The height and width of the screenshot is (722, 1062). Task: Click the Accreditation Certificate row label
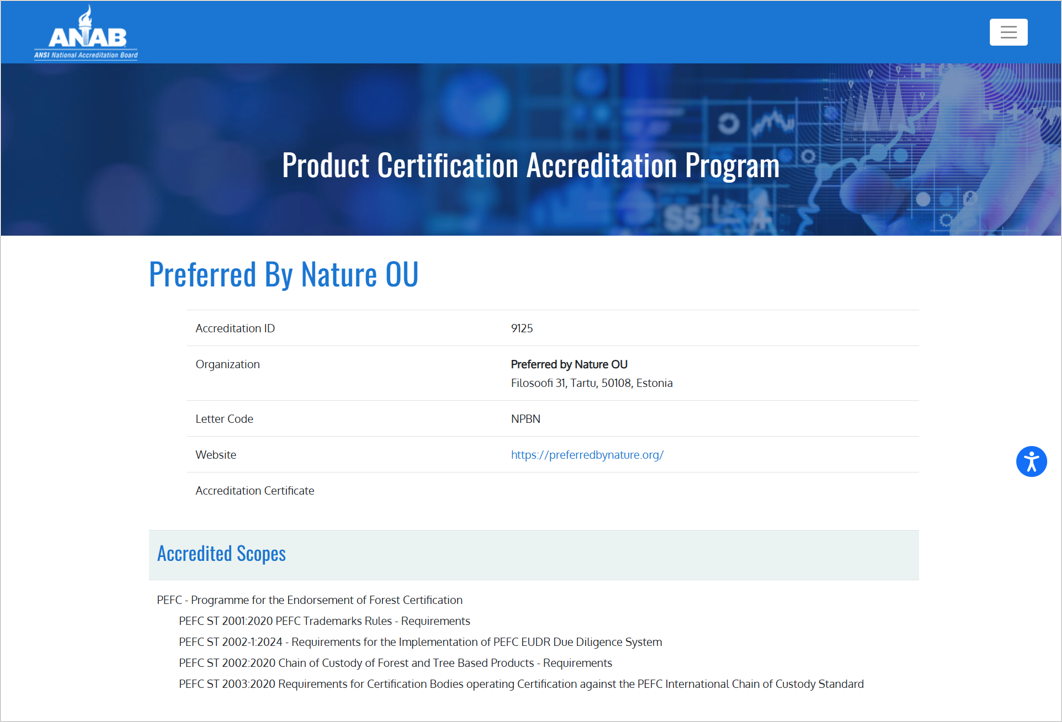255,491
